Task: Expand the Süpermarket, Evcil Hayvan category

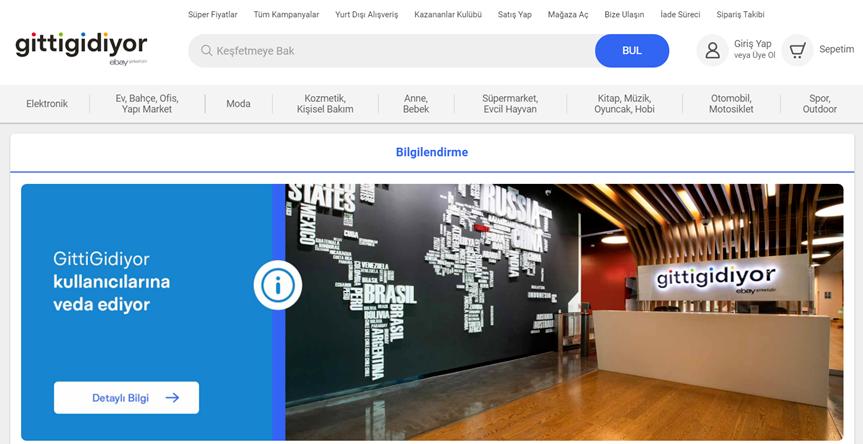Action: 510,103
